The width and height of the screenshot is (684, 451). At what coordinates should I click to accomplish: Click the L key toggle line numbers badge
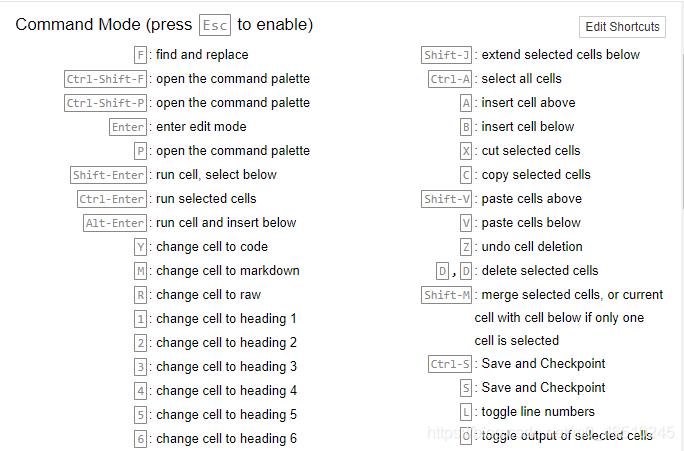(x=466, y=412)
